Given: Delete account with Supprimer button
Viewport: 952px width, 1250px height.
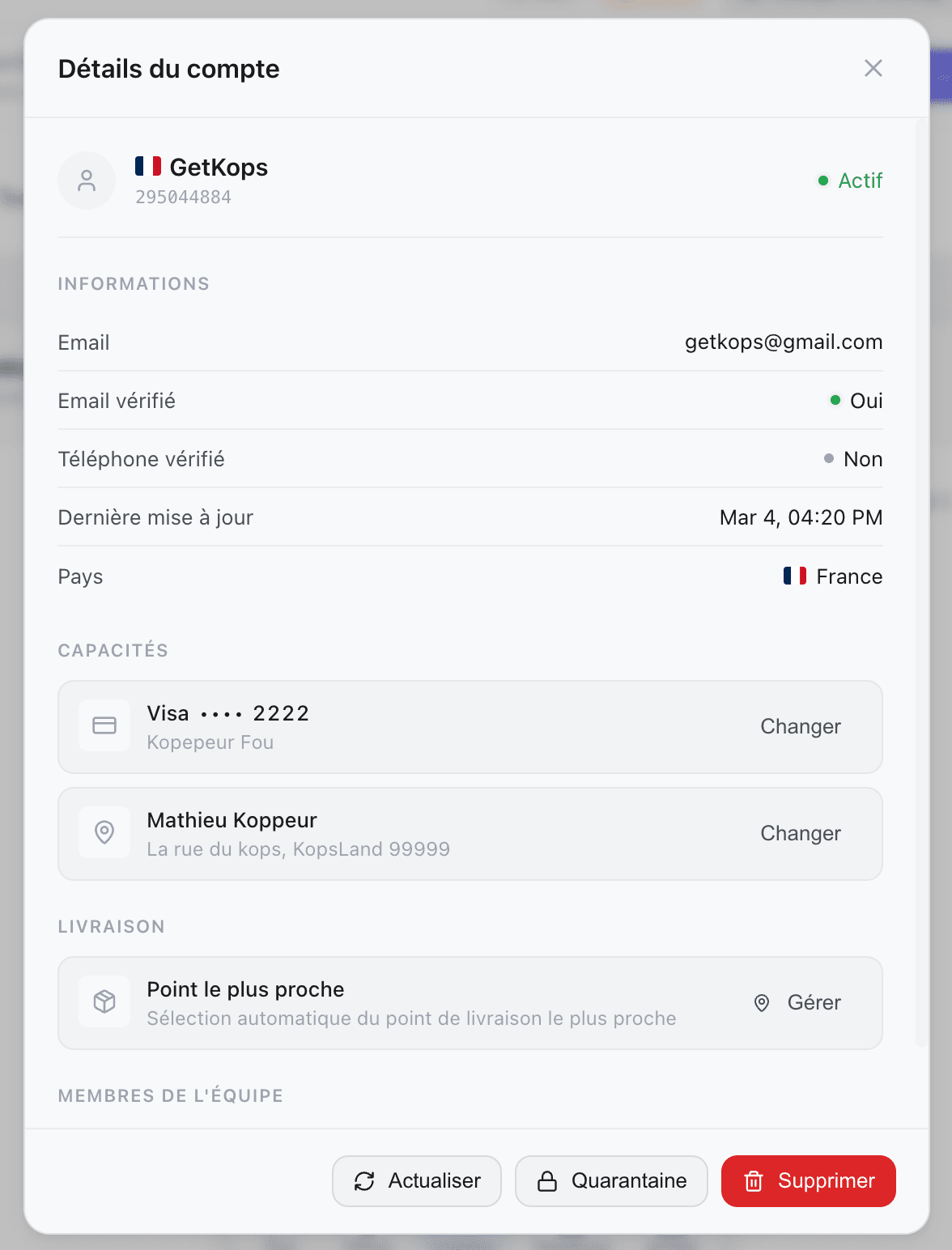Looking at the screenshot, I should (x=808, y=1181).
